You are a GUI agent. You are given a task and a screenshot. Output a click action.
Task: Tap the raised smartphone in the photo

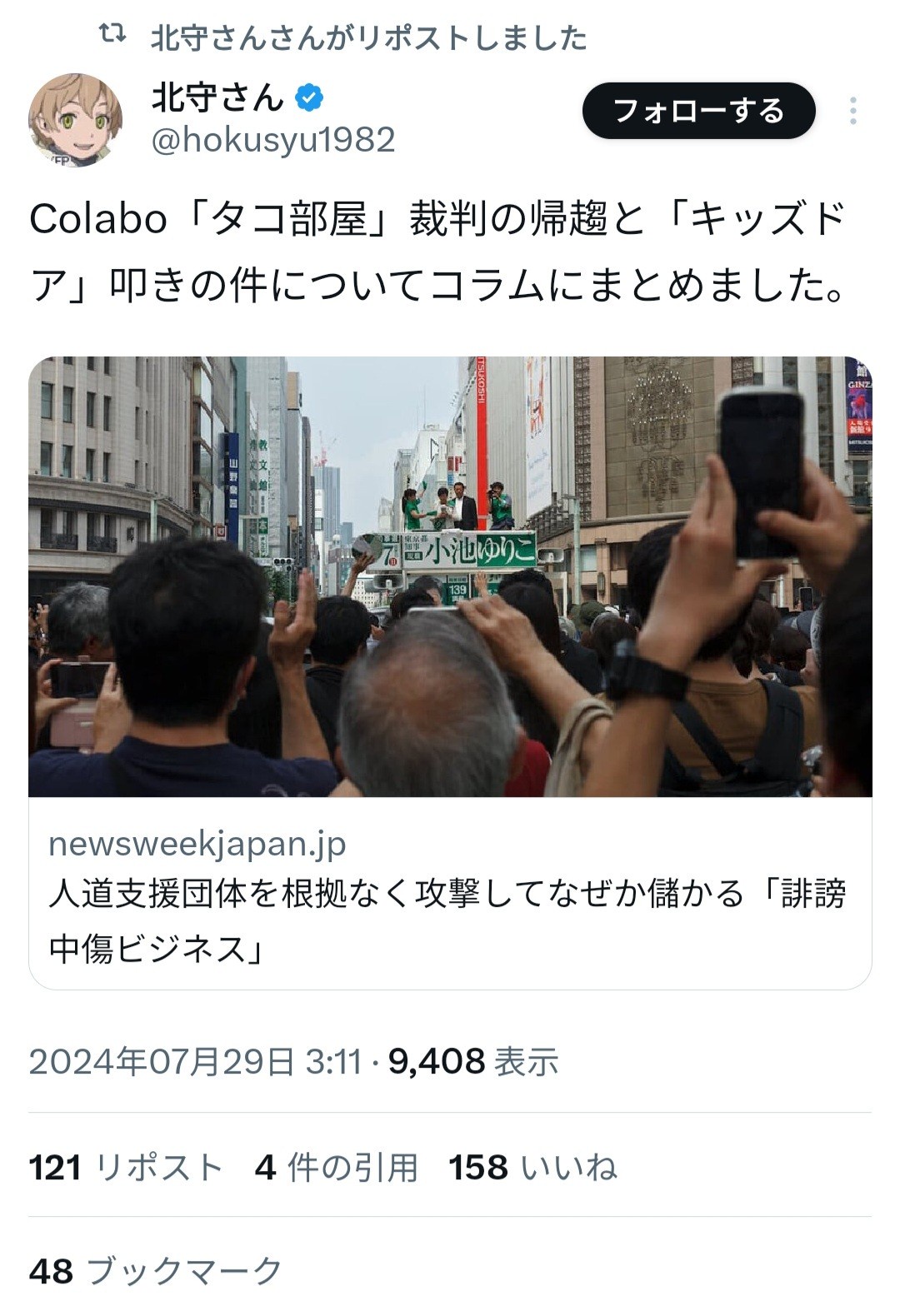click(x=762, y=472)
